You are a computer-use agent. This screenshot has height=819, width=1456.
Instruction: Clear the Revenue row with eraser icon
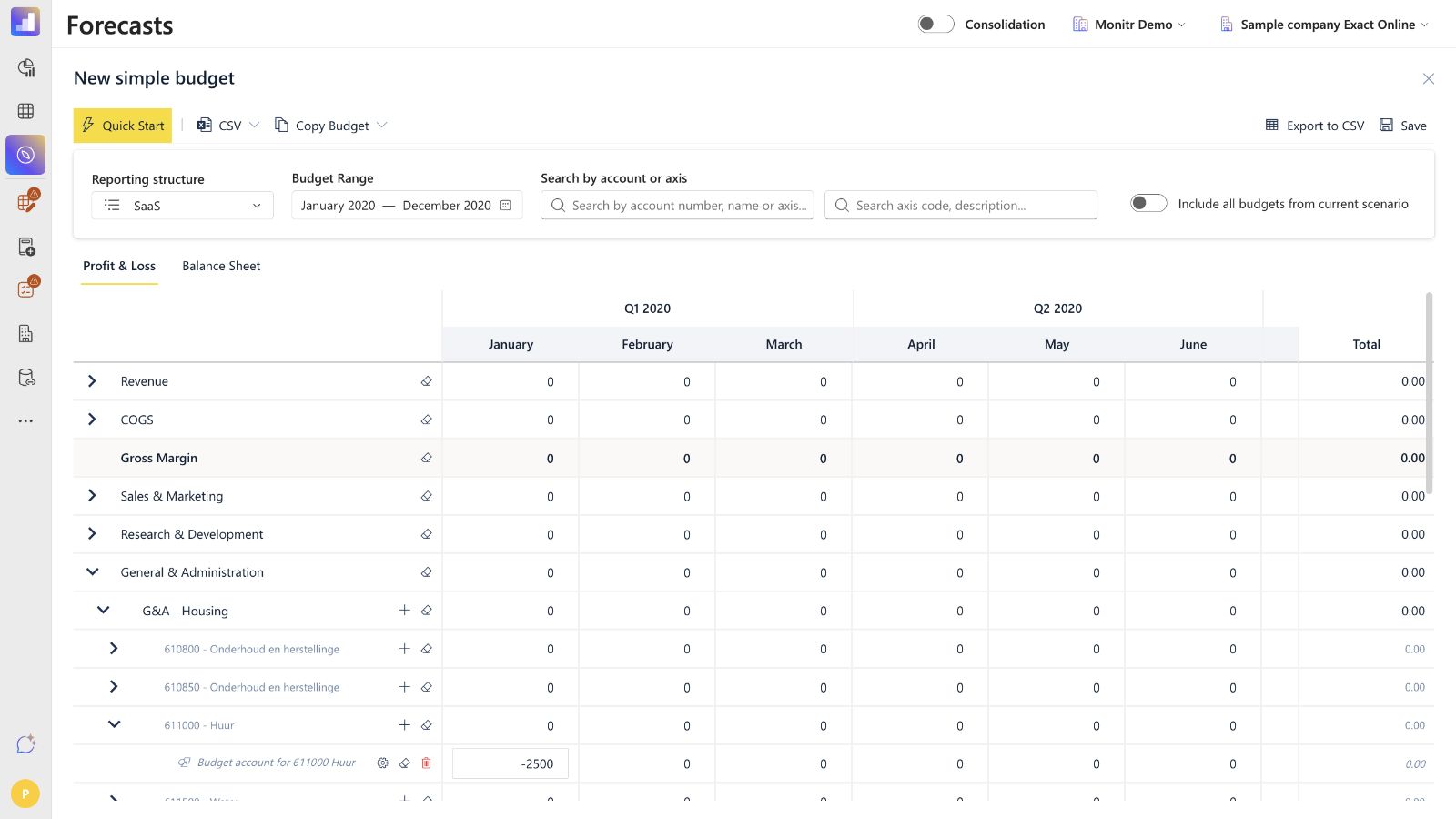pos(426,381)
